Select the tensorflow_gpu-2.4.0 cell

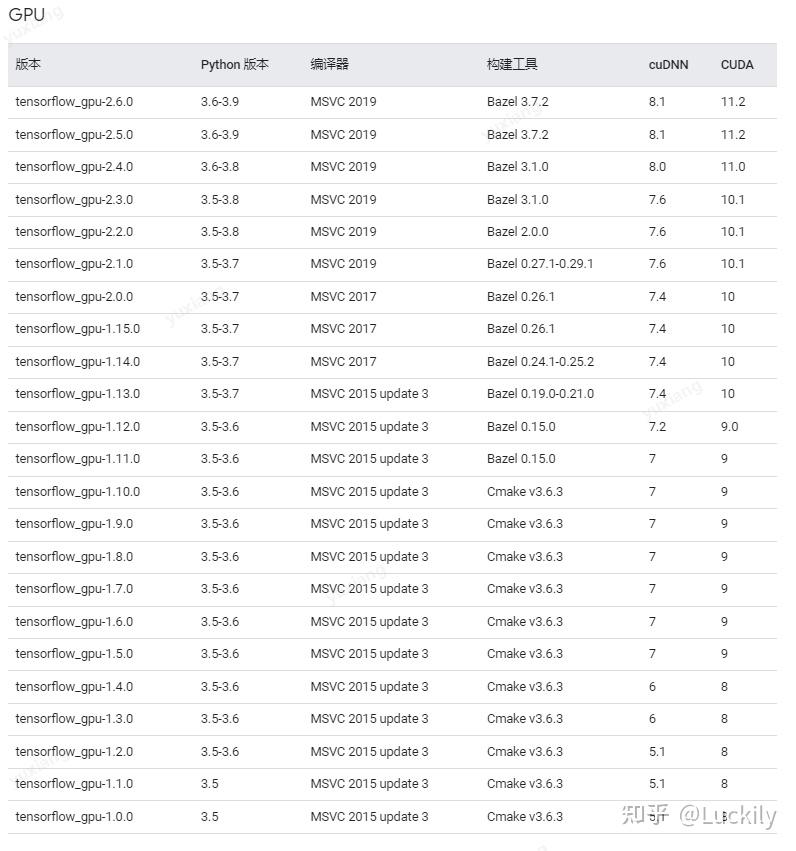(74, 167)
